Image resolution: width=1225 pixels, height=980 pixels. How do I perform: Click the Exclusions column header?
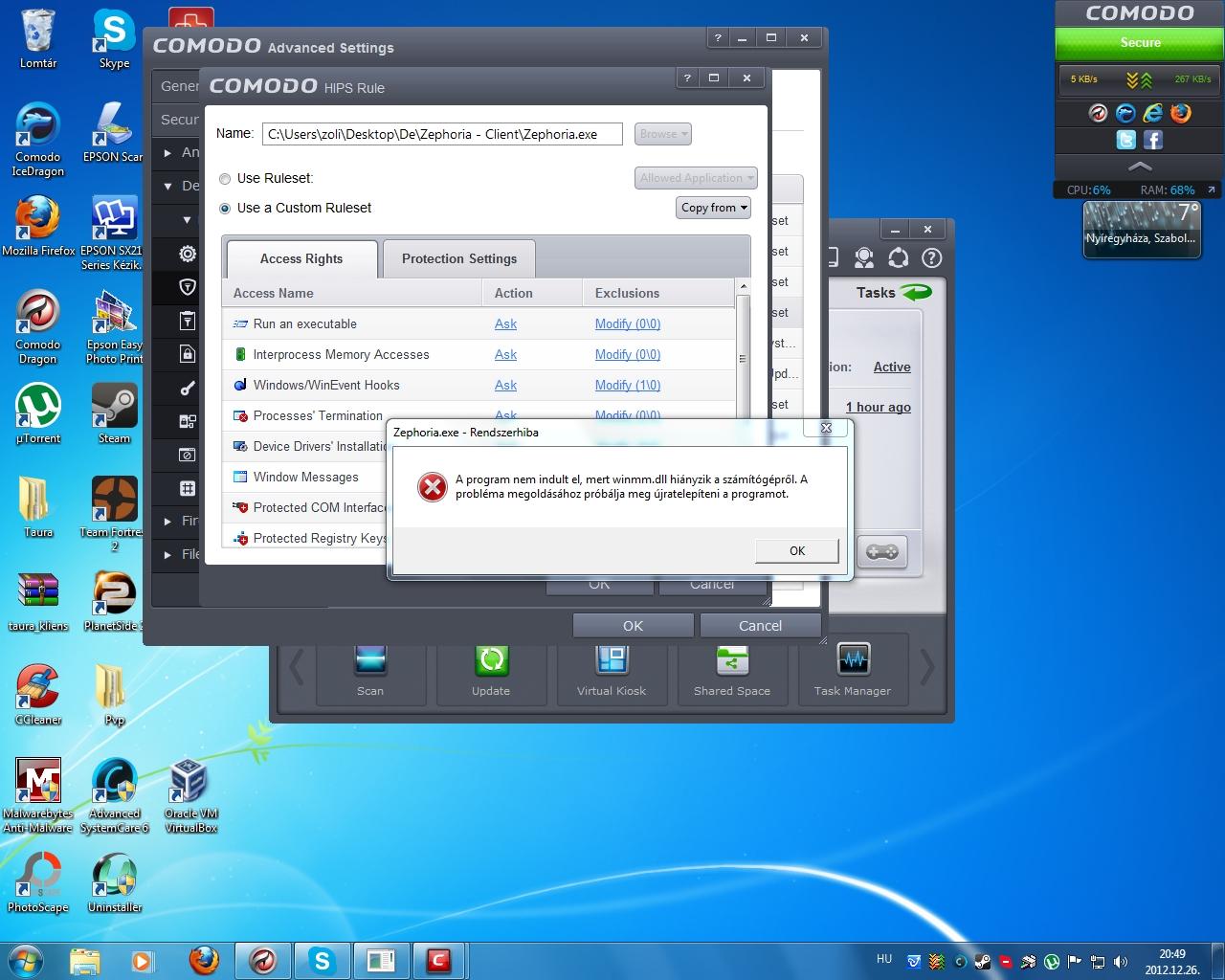[x=657, y=293]
